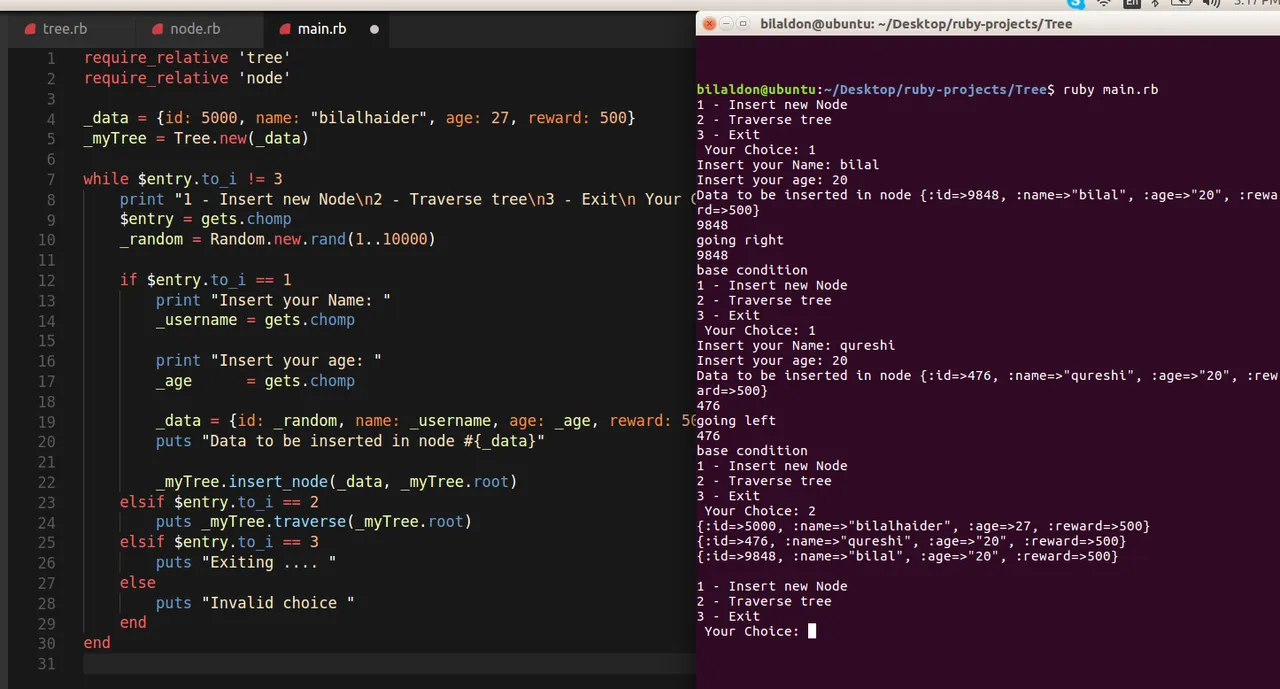Click the require_relative 'node' code line
Viewport: 1280px width, 689px height.
click(x=187, y=78)
